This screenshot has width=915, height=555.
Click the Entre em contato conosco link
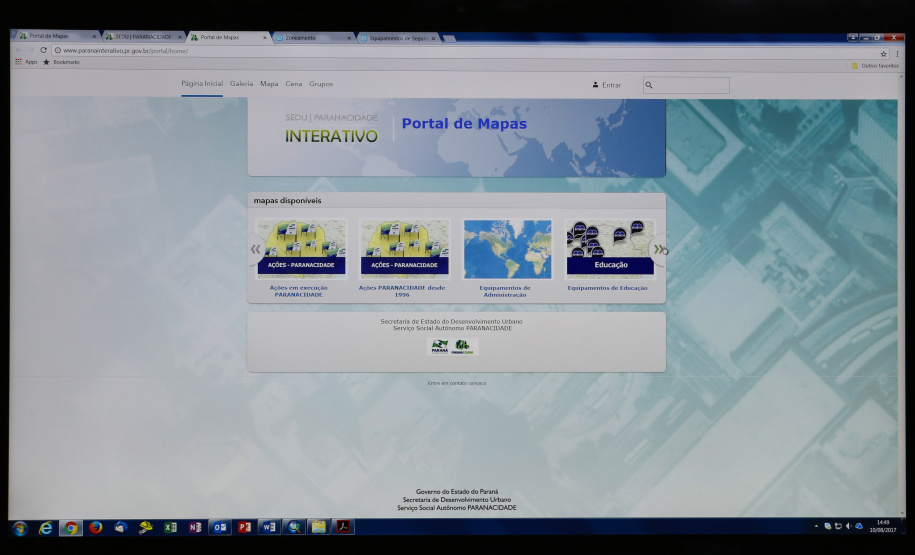click(x=456, y=383)
